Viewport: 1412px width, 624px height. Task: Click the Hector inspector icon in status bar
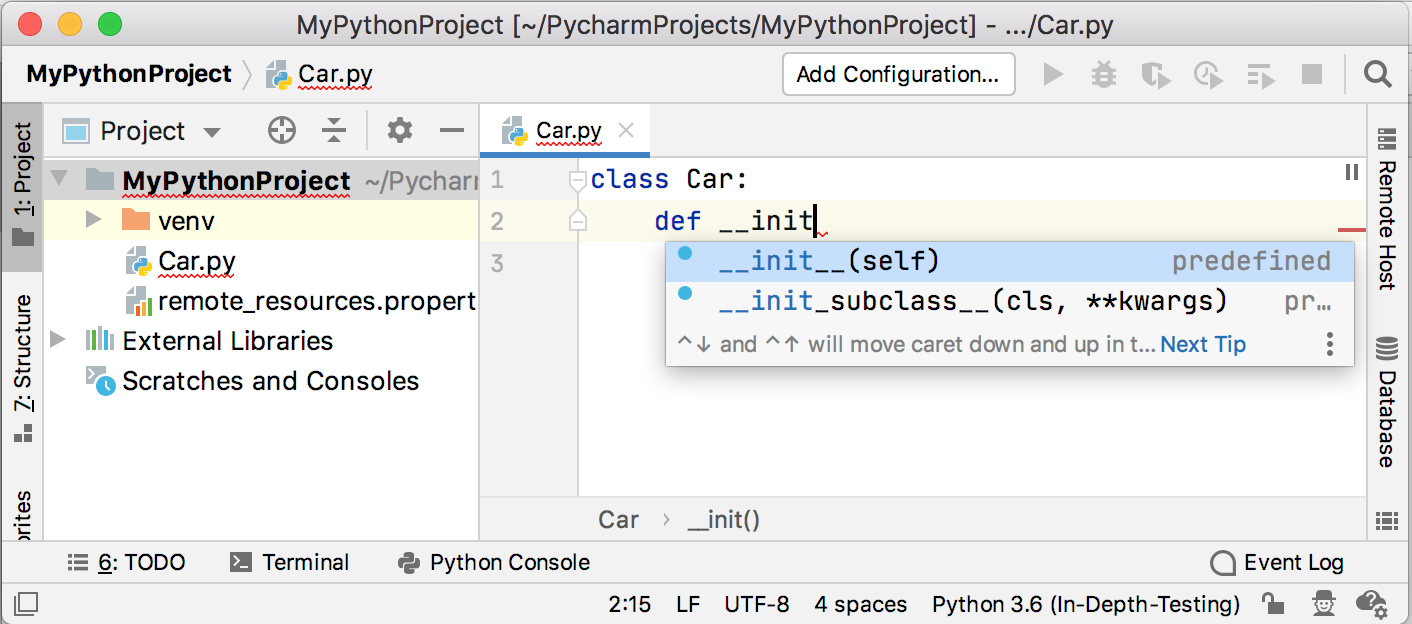pos(1323,603)
